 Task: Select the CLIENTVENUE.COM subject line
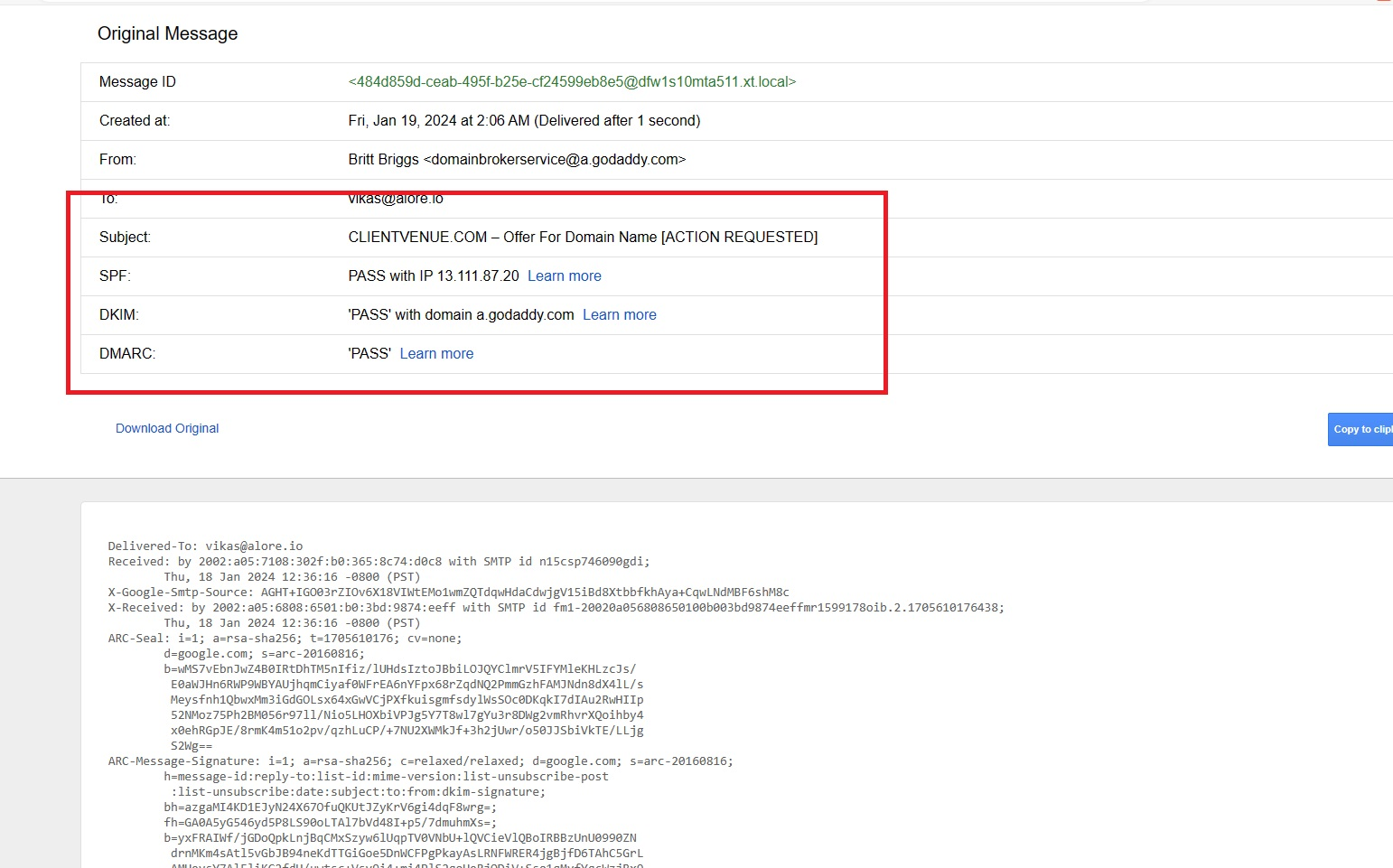[x=583, y=237]
